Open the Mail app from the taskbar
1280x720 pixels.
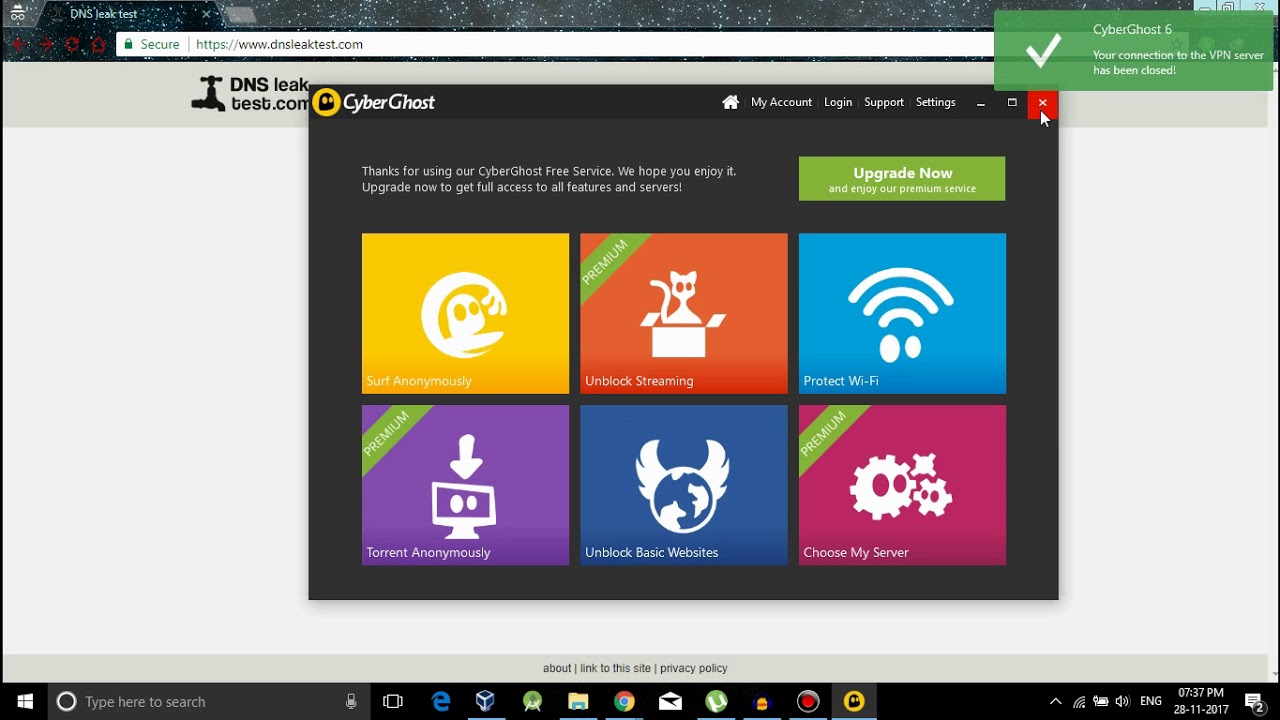pos(670,702)
